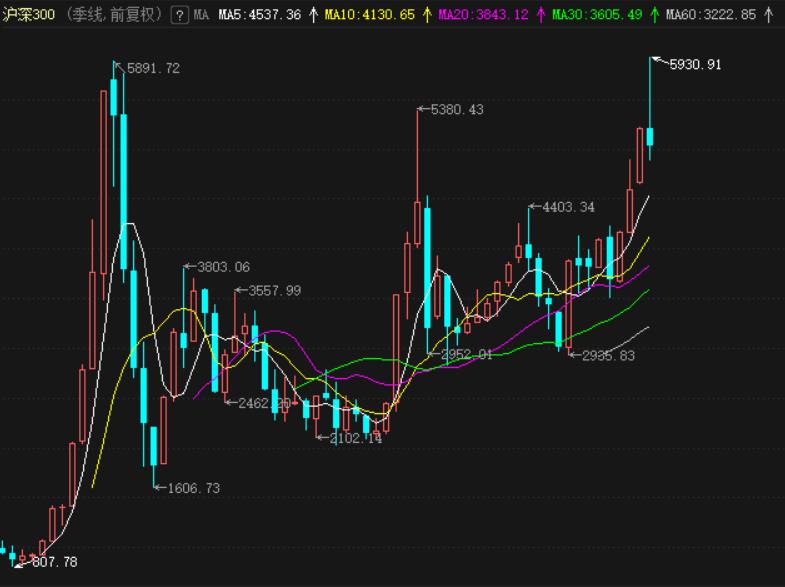Image resolution: width=785 pixels, height=587 pixels.
Task: Click the 沪深300 chart title
Action: (x=29, y=15)
